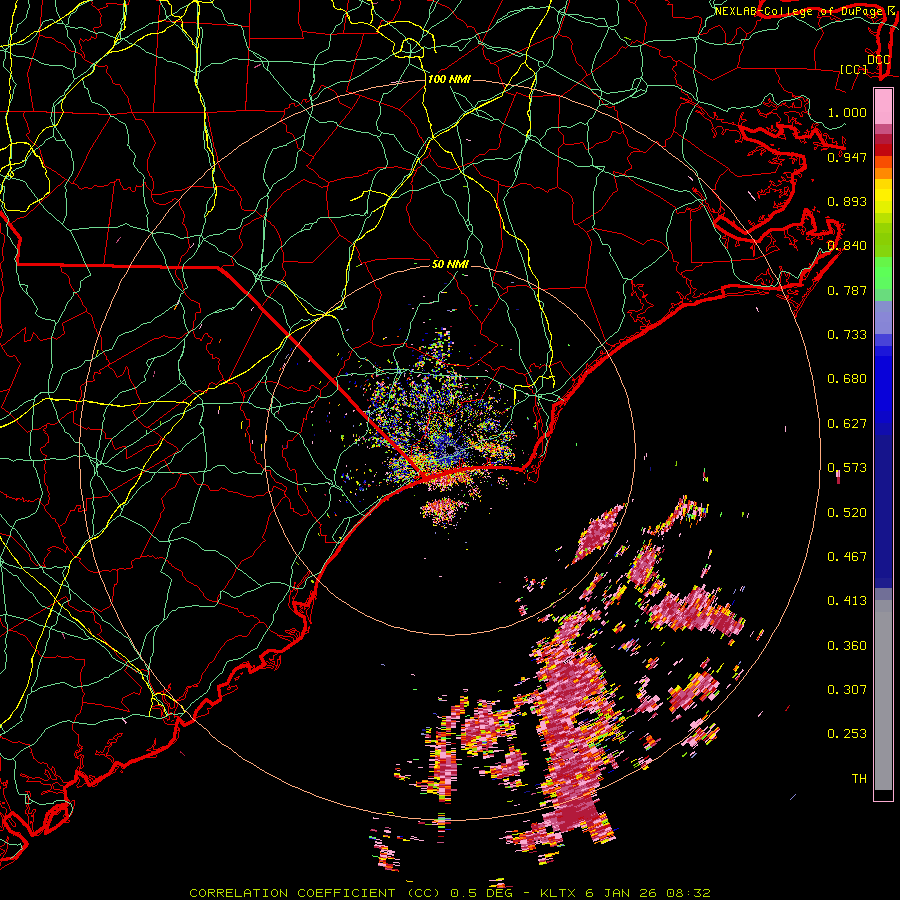Select the 0.893 scale value
The width and height of the screenshot is (900, 900).
tap(847, 201)
